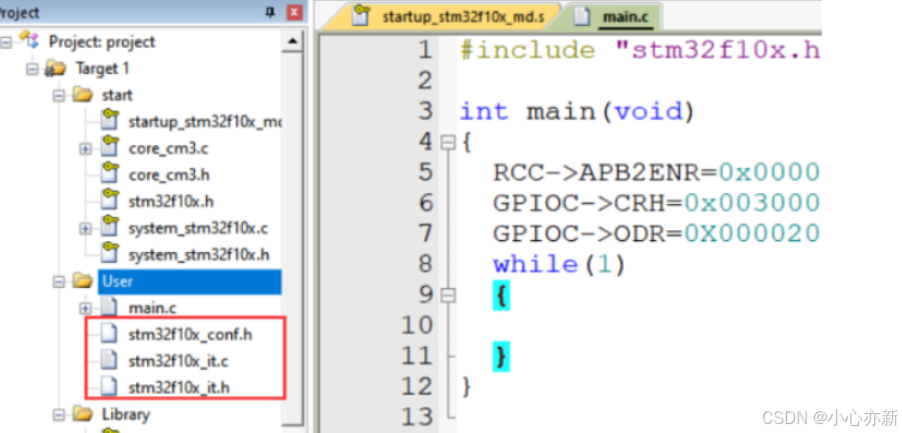Switch to the startup_stm32f10x_md.s tab
Viewport: 902px width, 433px height.
[x=441, y=16]
